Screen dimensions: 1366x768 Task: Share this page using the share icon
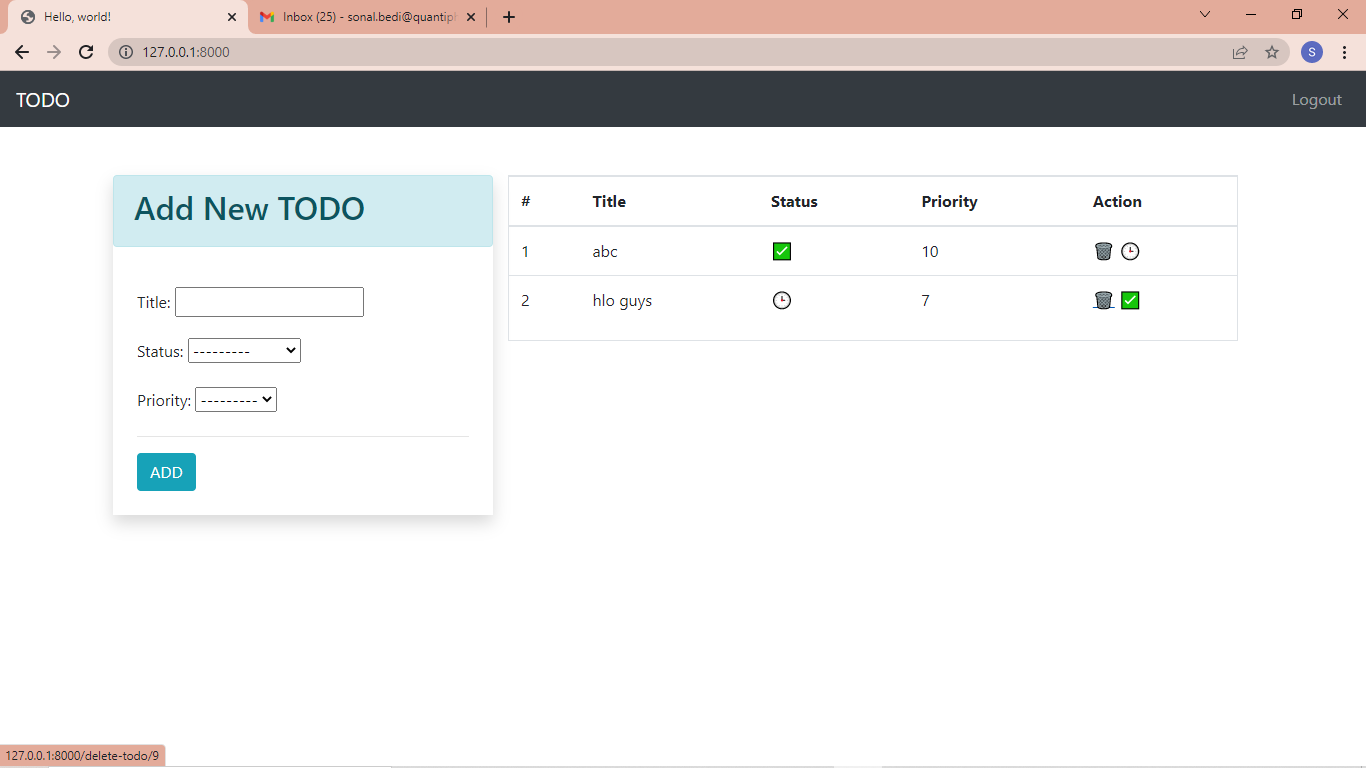click(1240, 52)
